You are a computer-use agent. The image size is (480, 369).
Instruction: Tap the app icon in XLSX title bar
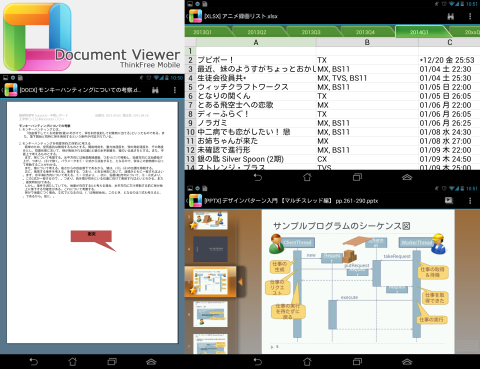195,16
